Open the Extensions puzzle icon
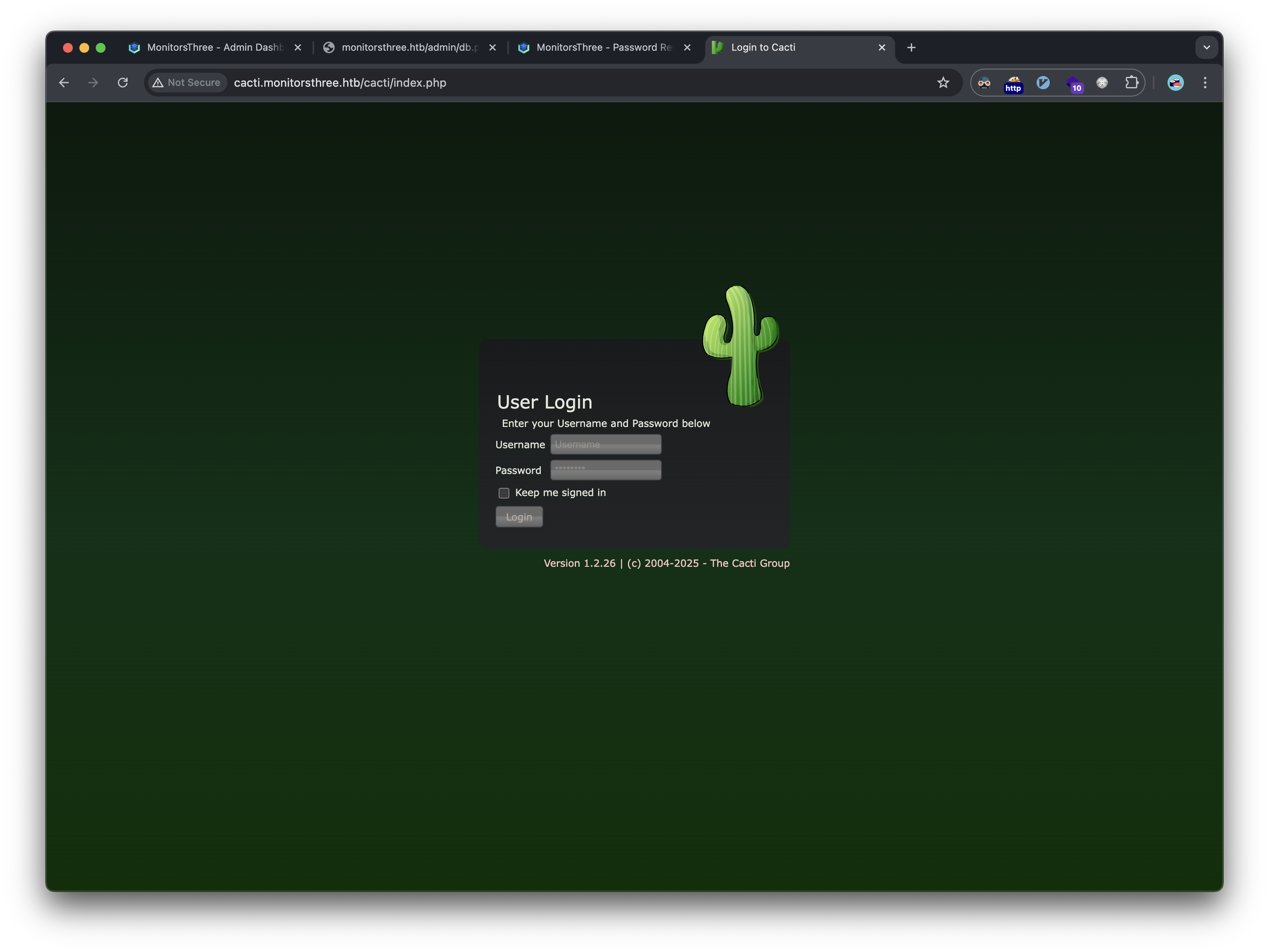Viewport: 1269px width, 952px height. tap(1131, 83)
